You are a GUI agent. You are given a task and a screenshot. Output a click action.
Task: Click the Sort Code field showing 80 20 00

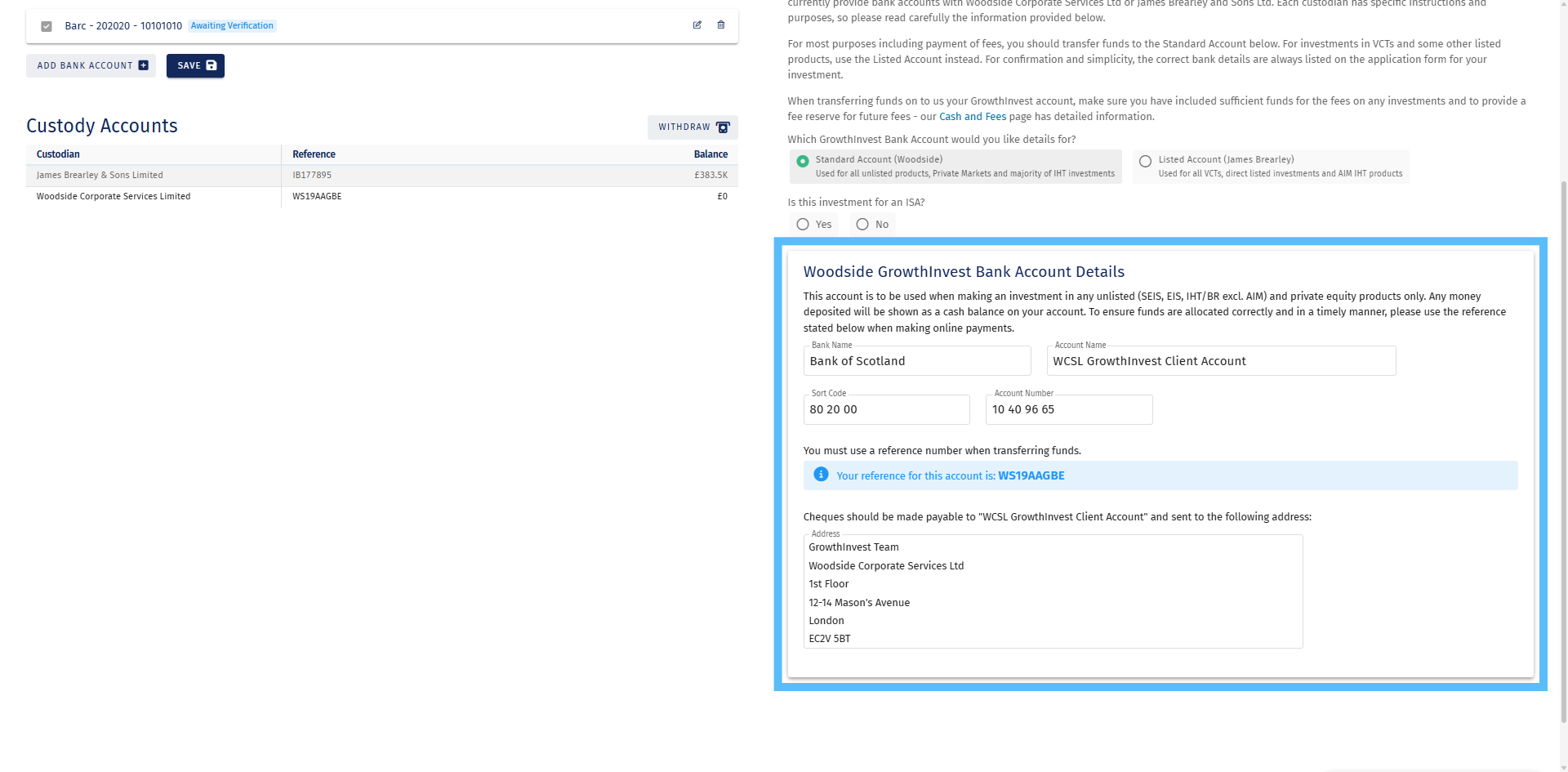pos(886,409)
